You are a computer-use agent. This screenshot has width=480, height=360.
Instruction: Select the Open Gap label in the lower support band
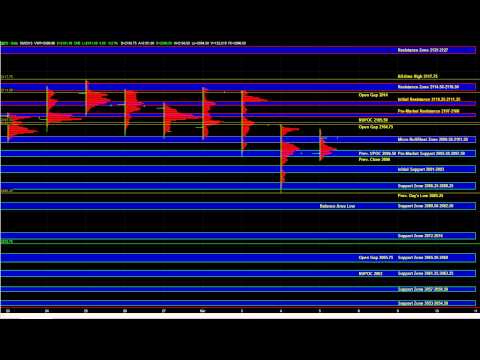pos(376,258)
